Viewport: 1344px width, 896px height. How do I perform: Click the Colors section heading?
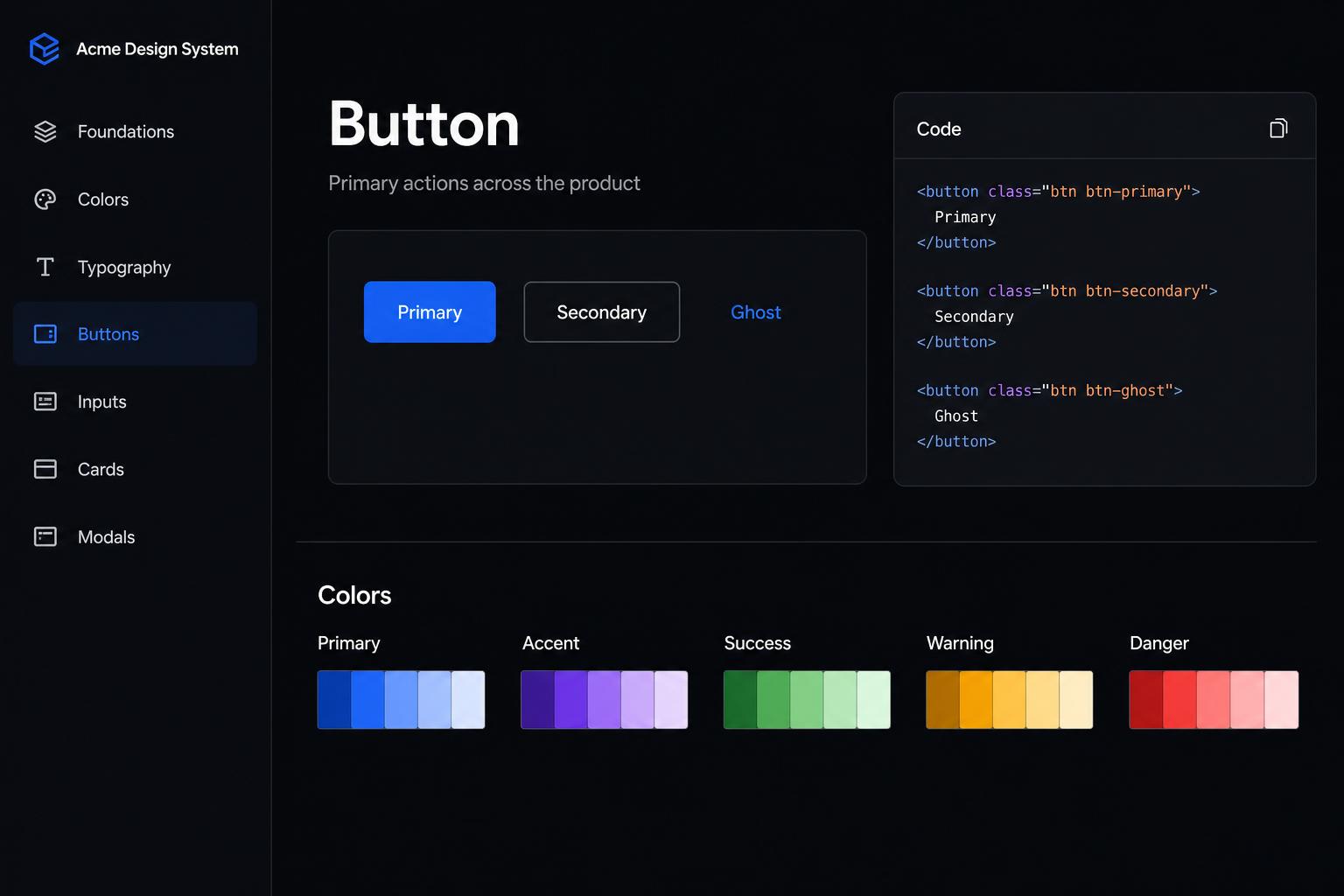tap(354, 595)
